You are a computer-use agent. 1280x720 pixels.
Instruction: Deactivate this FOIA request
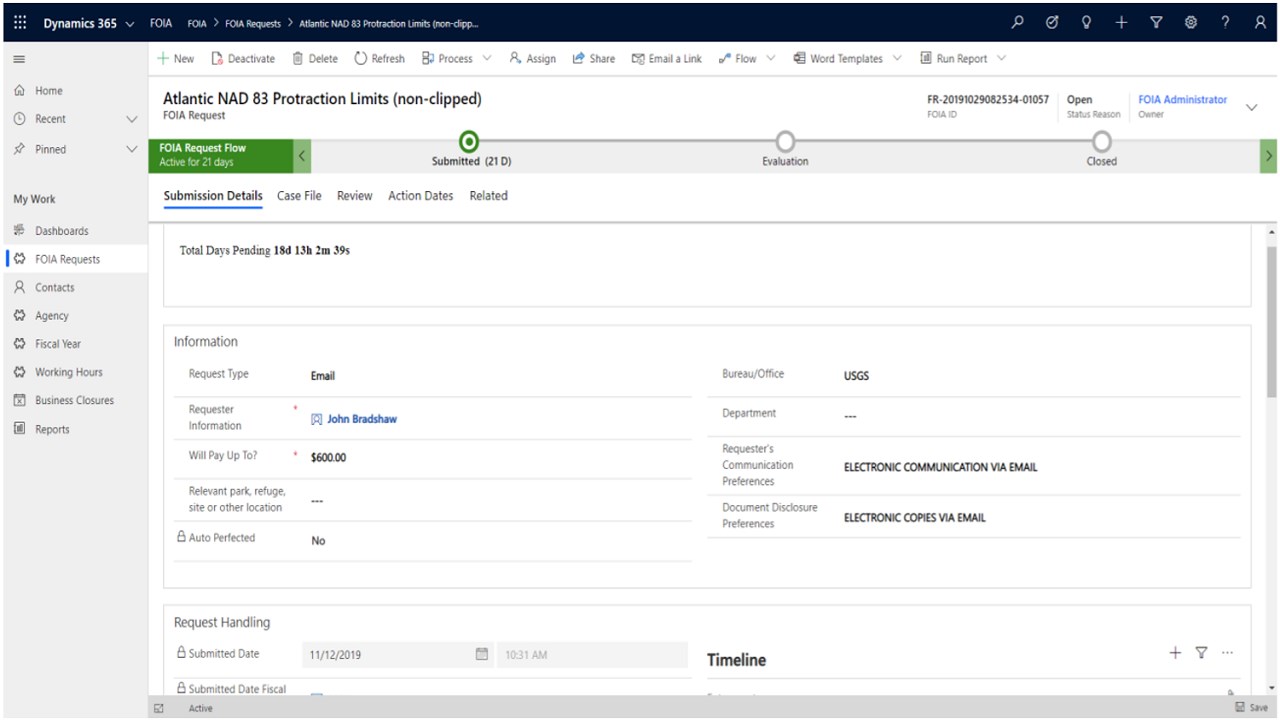243,59
